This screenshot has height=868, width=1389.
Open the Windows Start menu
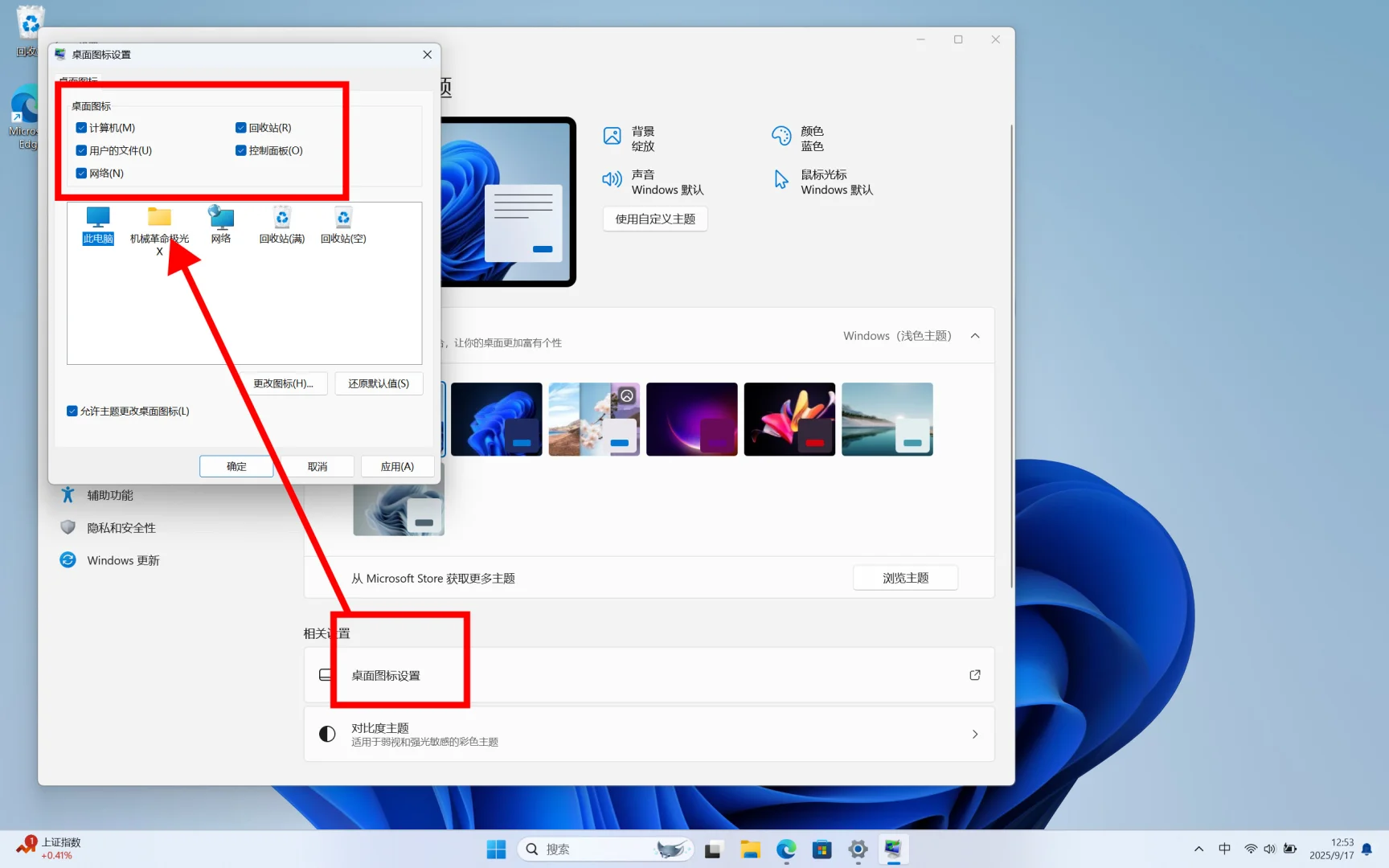[497, 850]
